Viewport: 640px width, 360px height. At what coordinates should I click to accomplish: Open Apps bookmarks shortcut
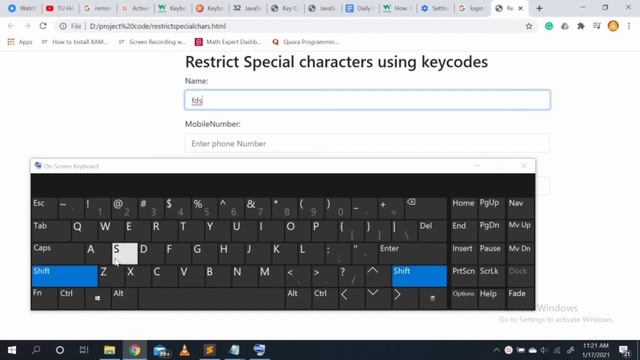point(20,42)
